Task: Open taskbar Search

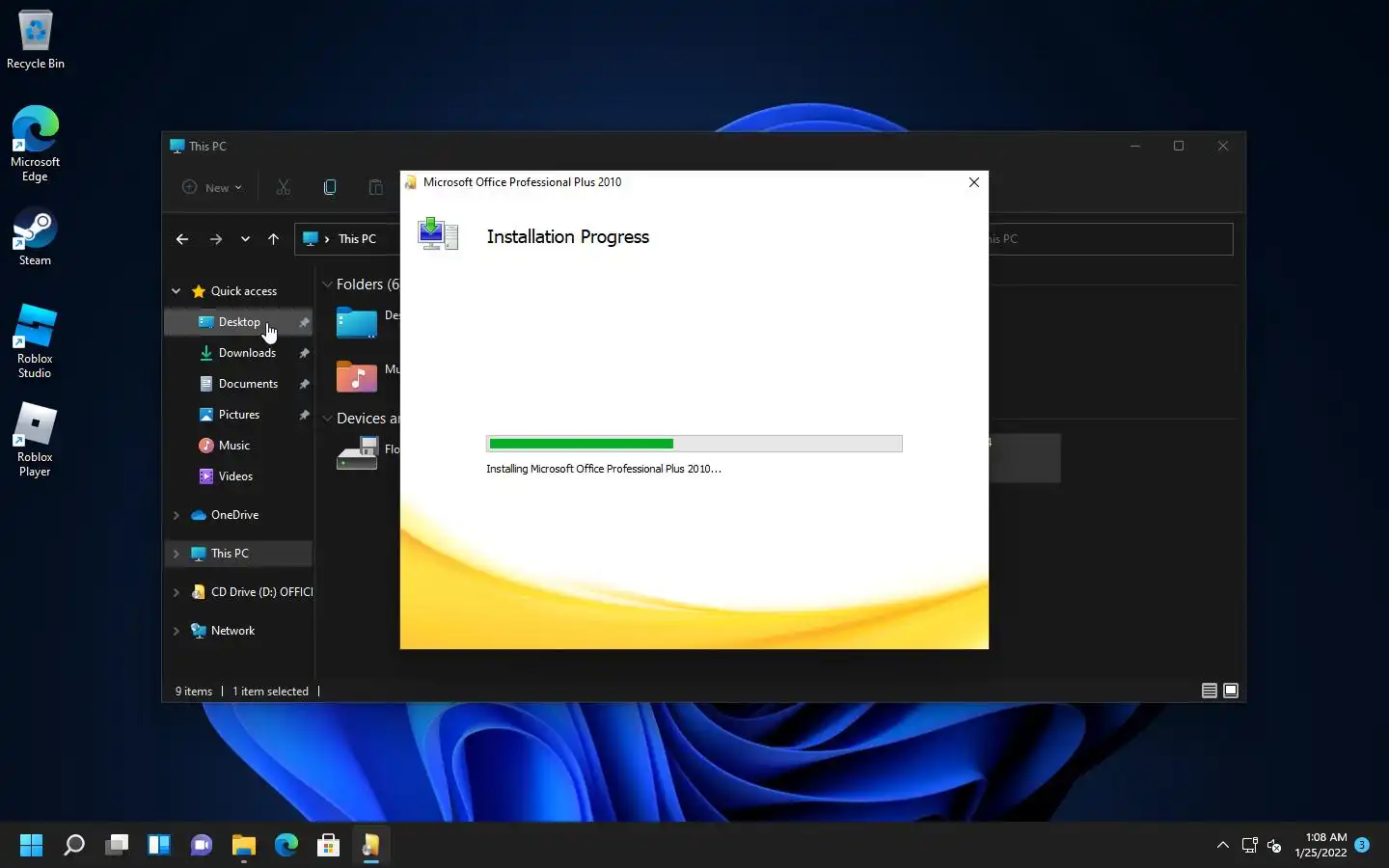Action: (x=74, y=846)
